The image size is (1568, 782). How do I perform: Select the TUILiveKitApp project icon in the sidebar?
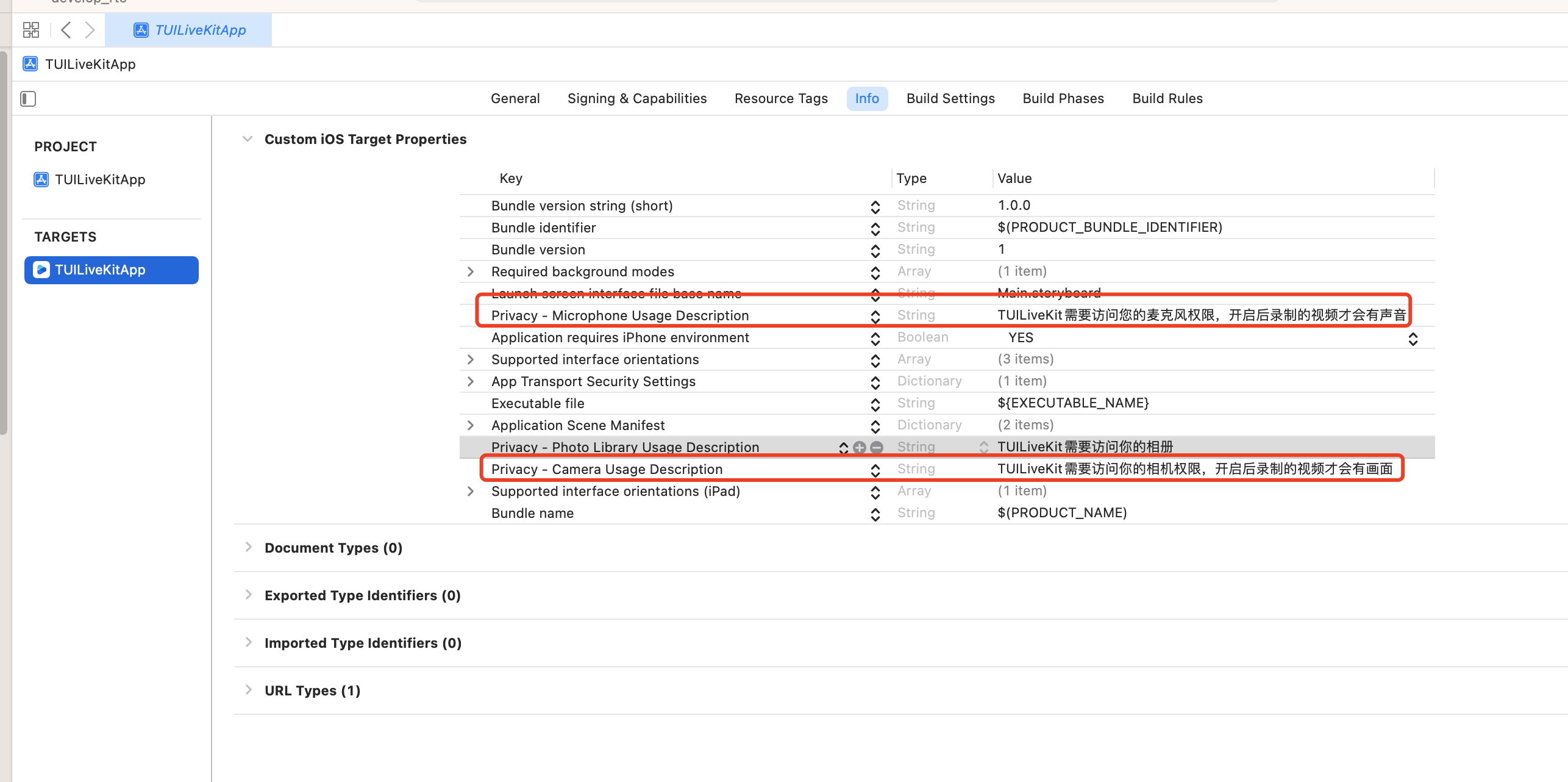[41, 179]
